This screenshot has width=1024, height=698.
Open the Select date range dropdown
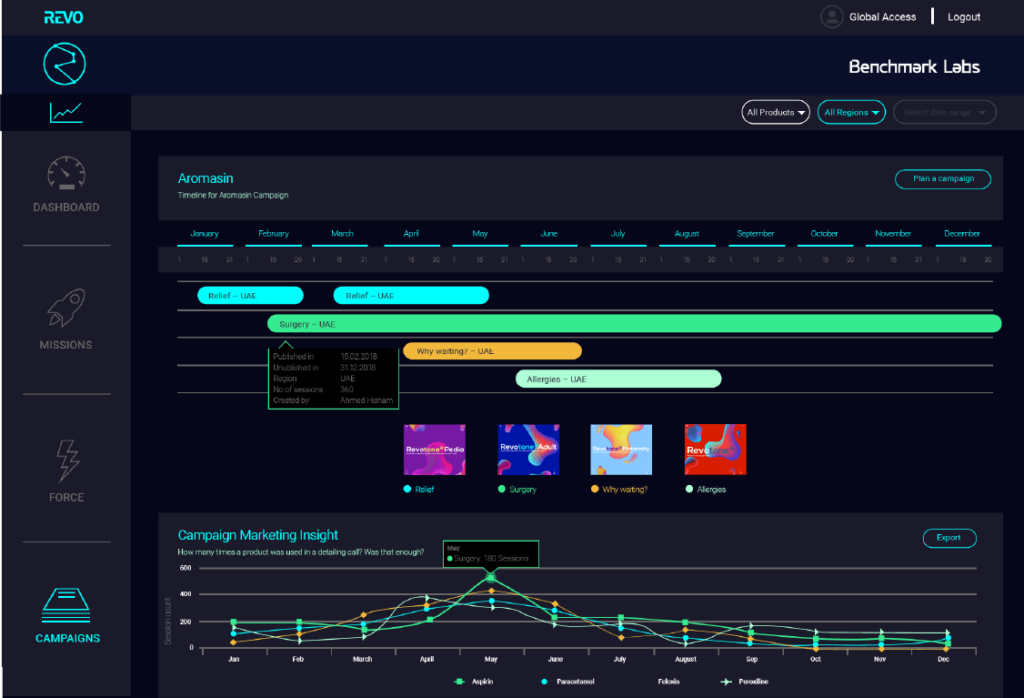(x=944, y=113)
